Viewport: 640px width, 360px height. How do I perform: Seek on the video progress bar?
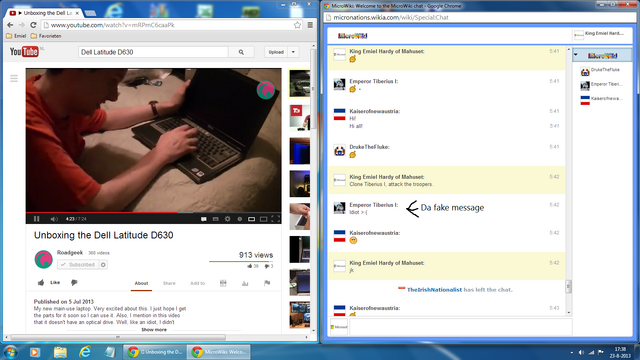pyautogui.click(x=153, y=213)
